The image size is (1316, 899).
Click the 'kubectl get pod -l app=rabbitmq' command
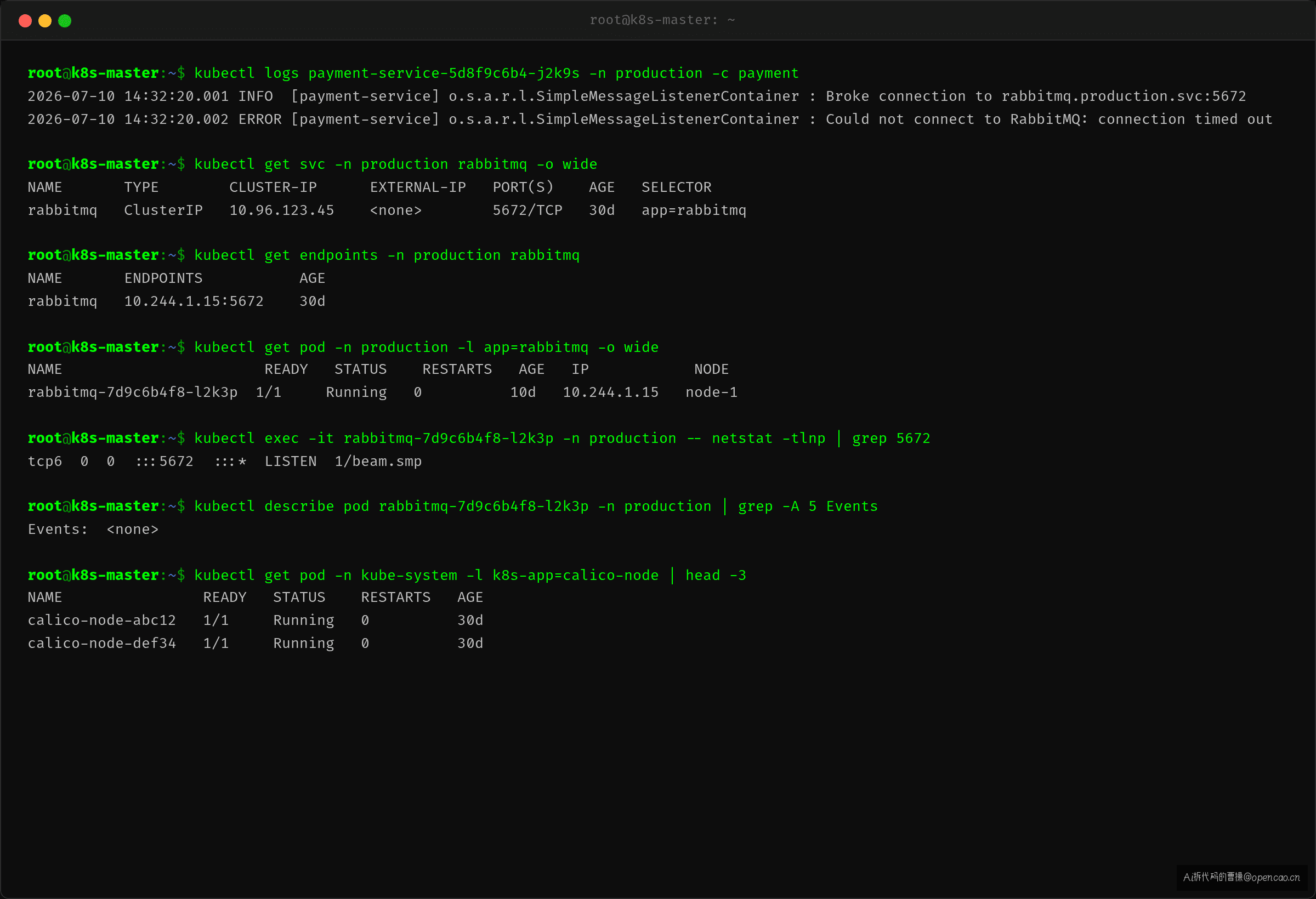pos(427,347)
